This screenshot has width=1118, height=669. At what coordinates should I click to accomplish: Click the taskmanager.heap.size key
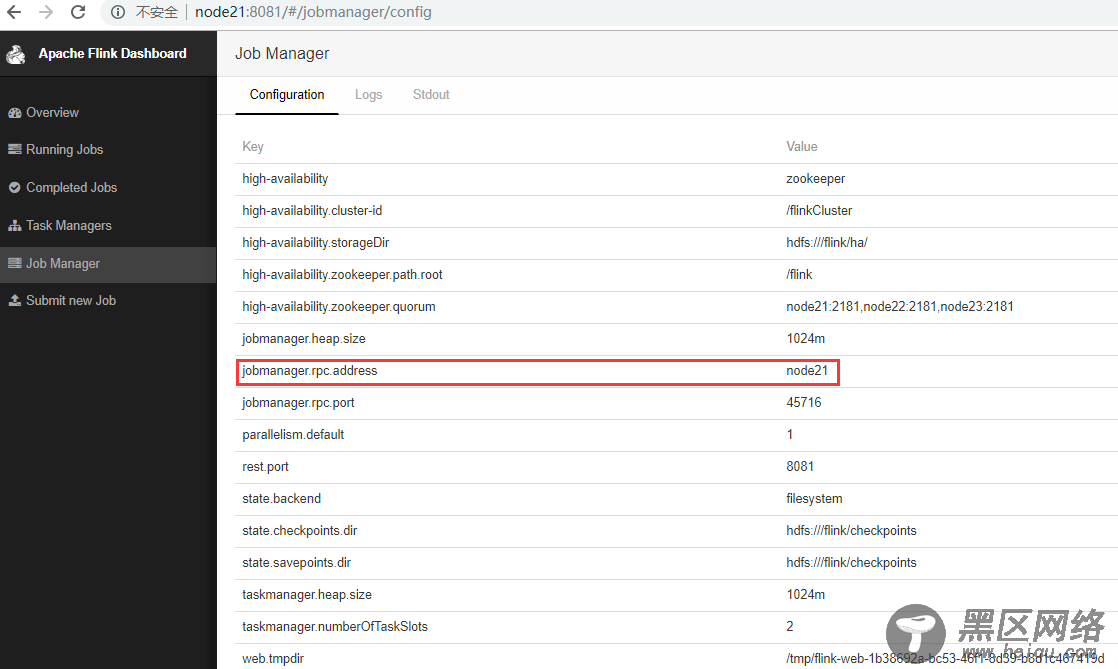tap(307, 595)
